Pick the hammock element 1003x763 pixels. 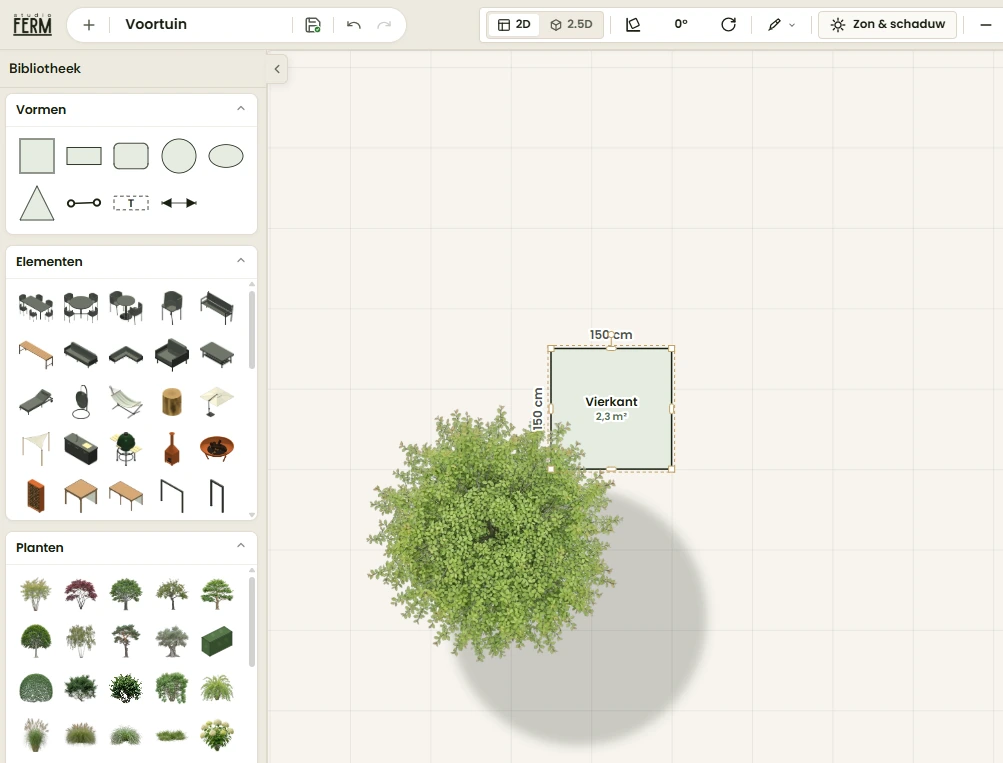coord(126,401)
